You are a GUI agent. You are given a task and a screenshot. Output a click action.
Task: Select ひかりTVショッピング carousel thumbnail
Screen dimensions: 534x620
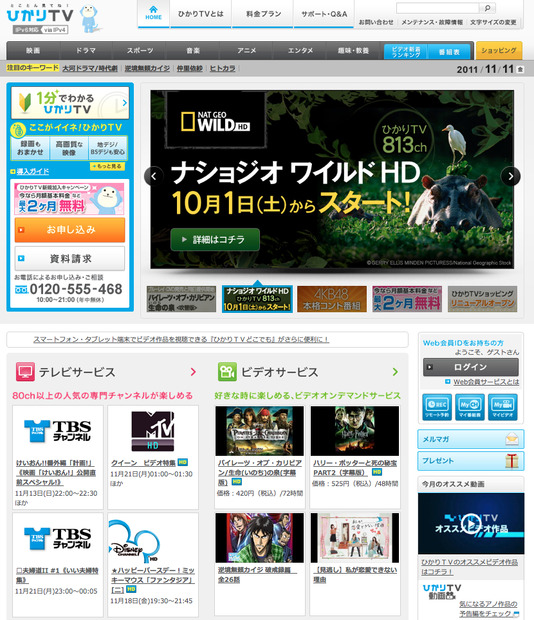point(482,299)
